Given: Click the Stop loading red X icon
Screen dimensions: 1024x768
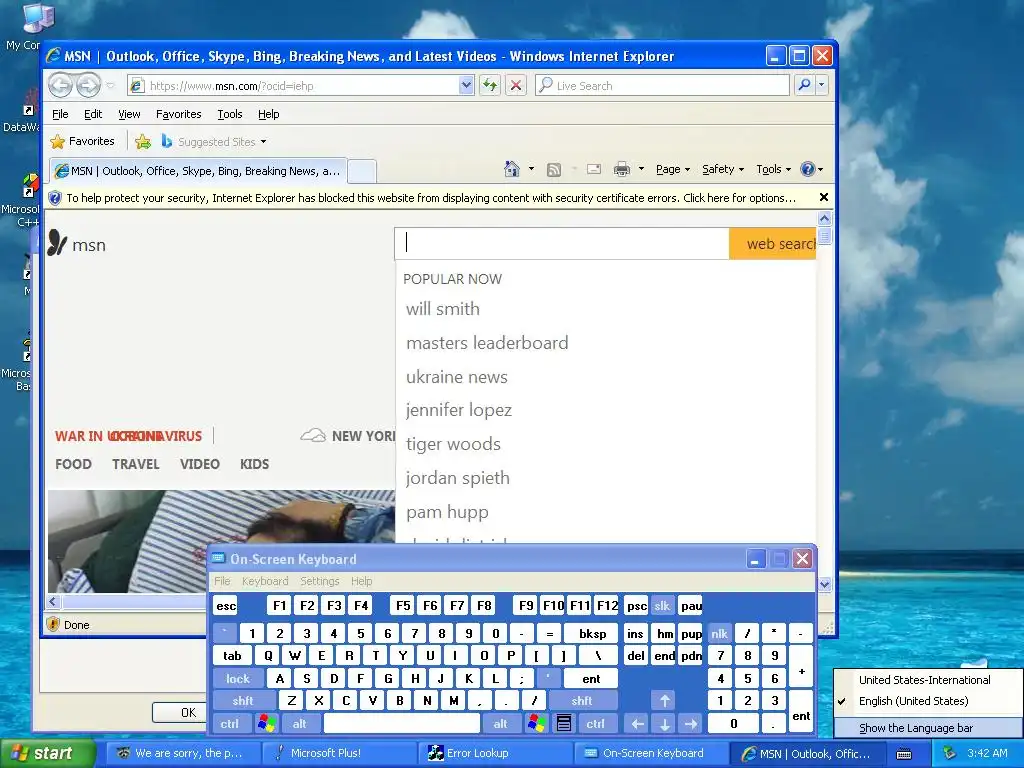Looking at the screenshot, I should point(516,85).
